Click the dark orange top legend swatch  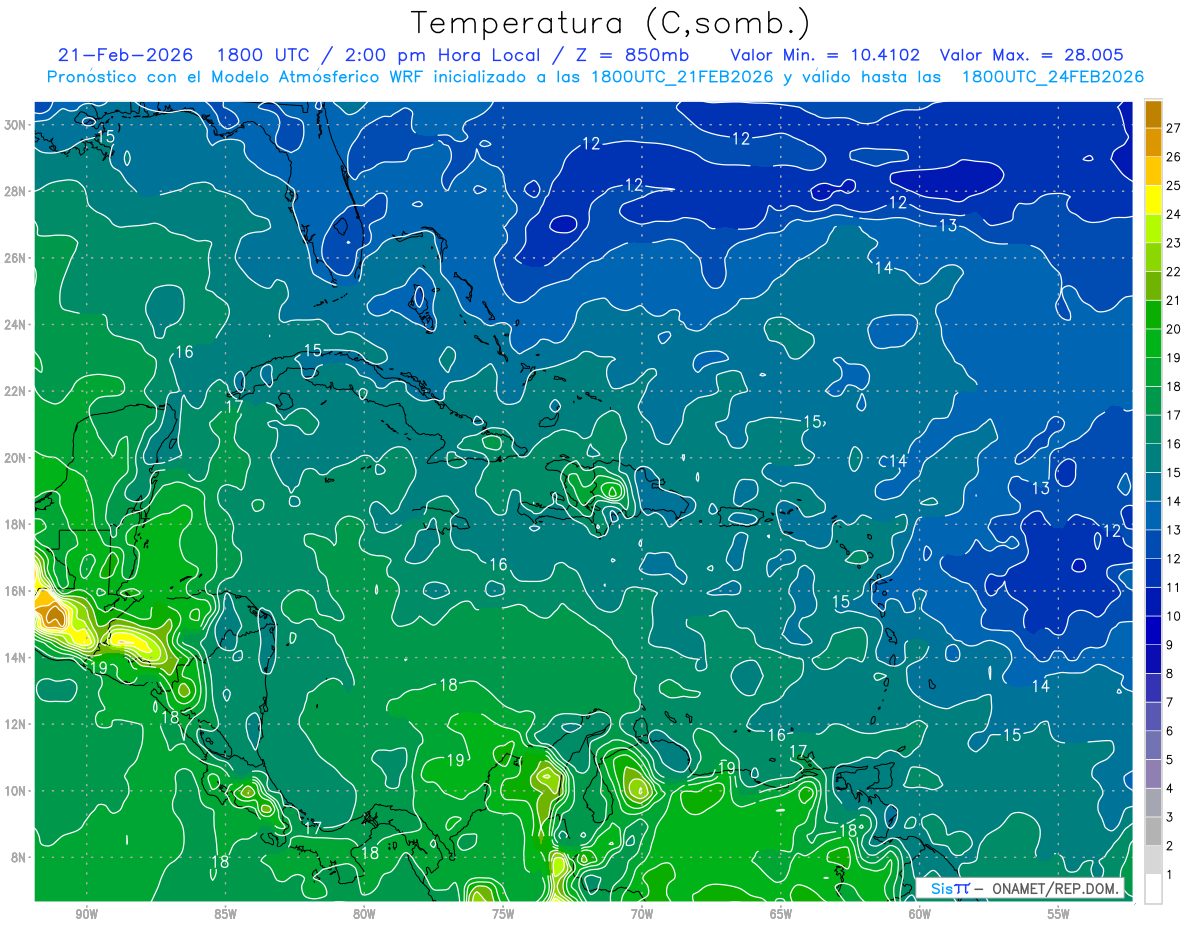[1153, 115]
